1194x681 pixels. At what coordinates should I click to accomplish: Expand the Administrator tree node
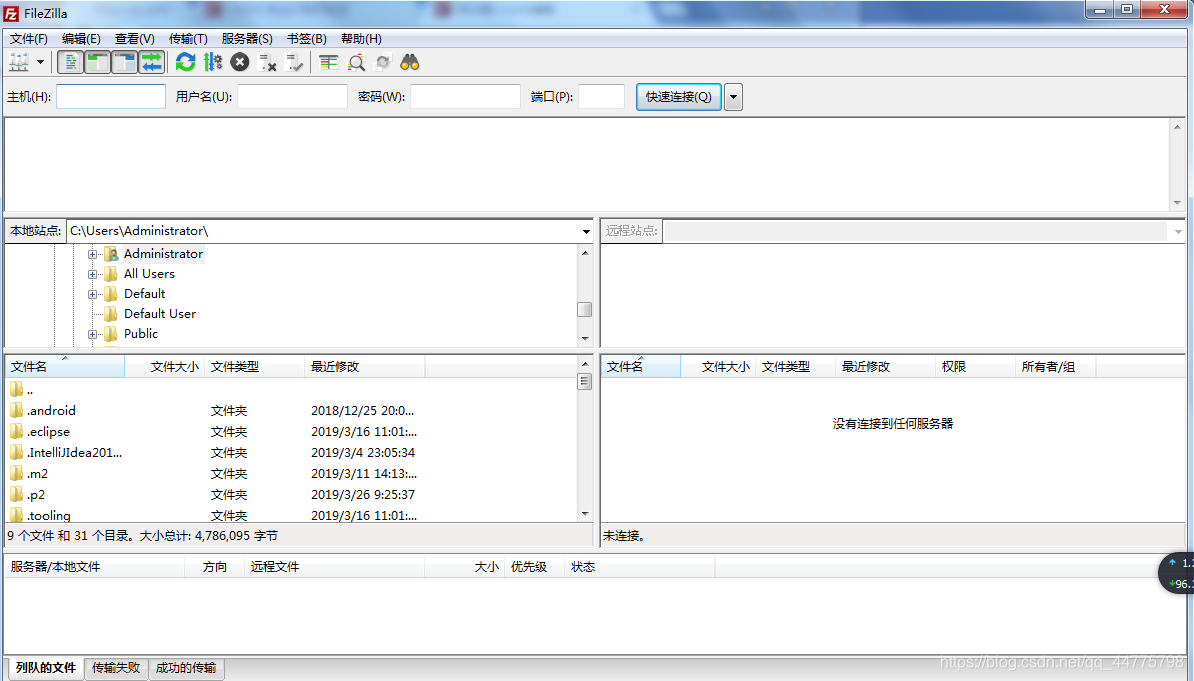pyautogui.click(x=92, y=254)
